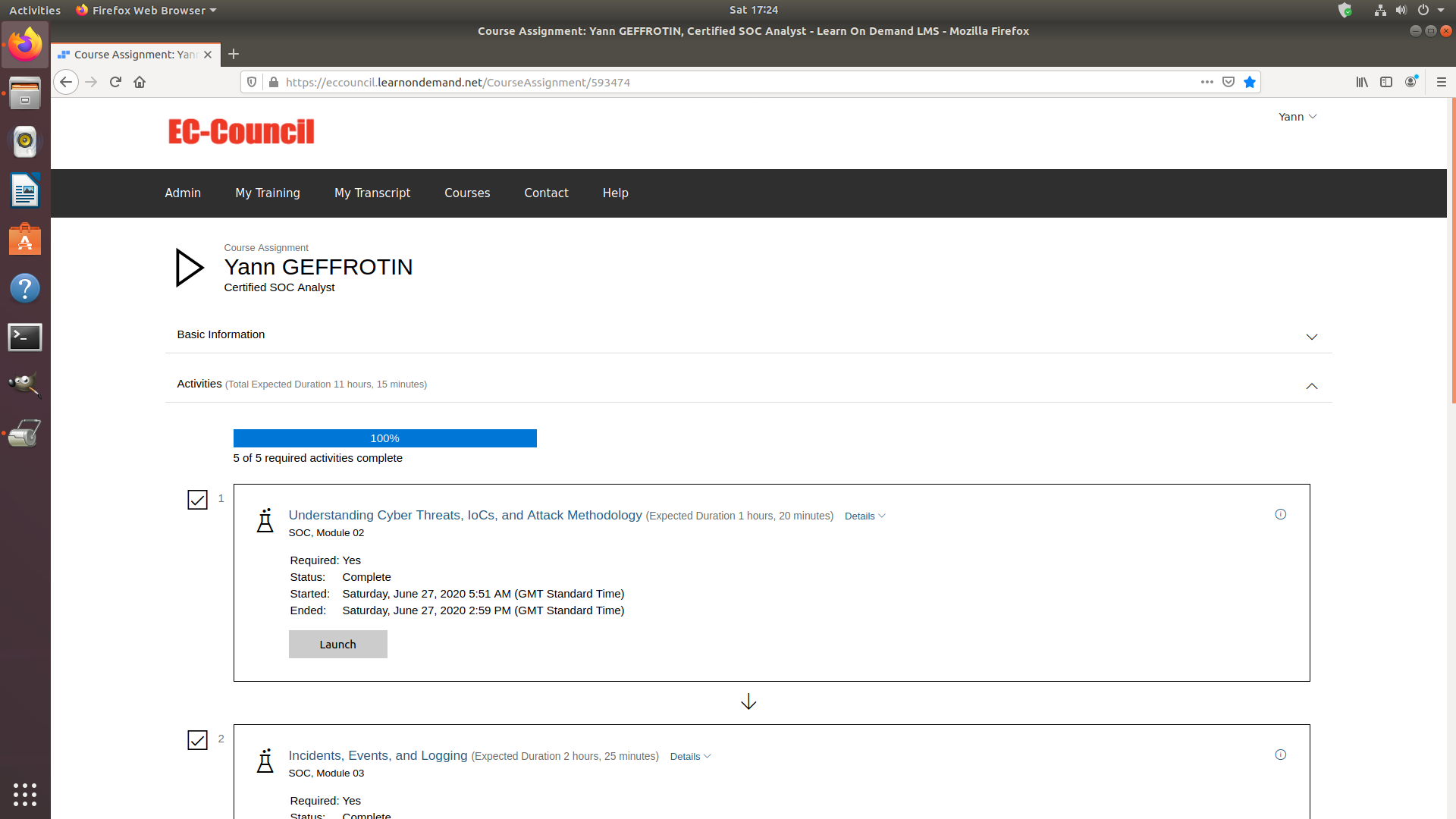This screenshot has width=1456, height=819.
Task: Show the sidebars panel
Action: (x=1386, y=82)
